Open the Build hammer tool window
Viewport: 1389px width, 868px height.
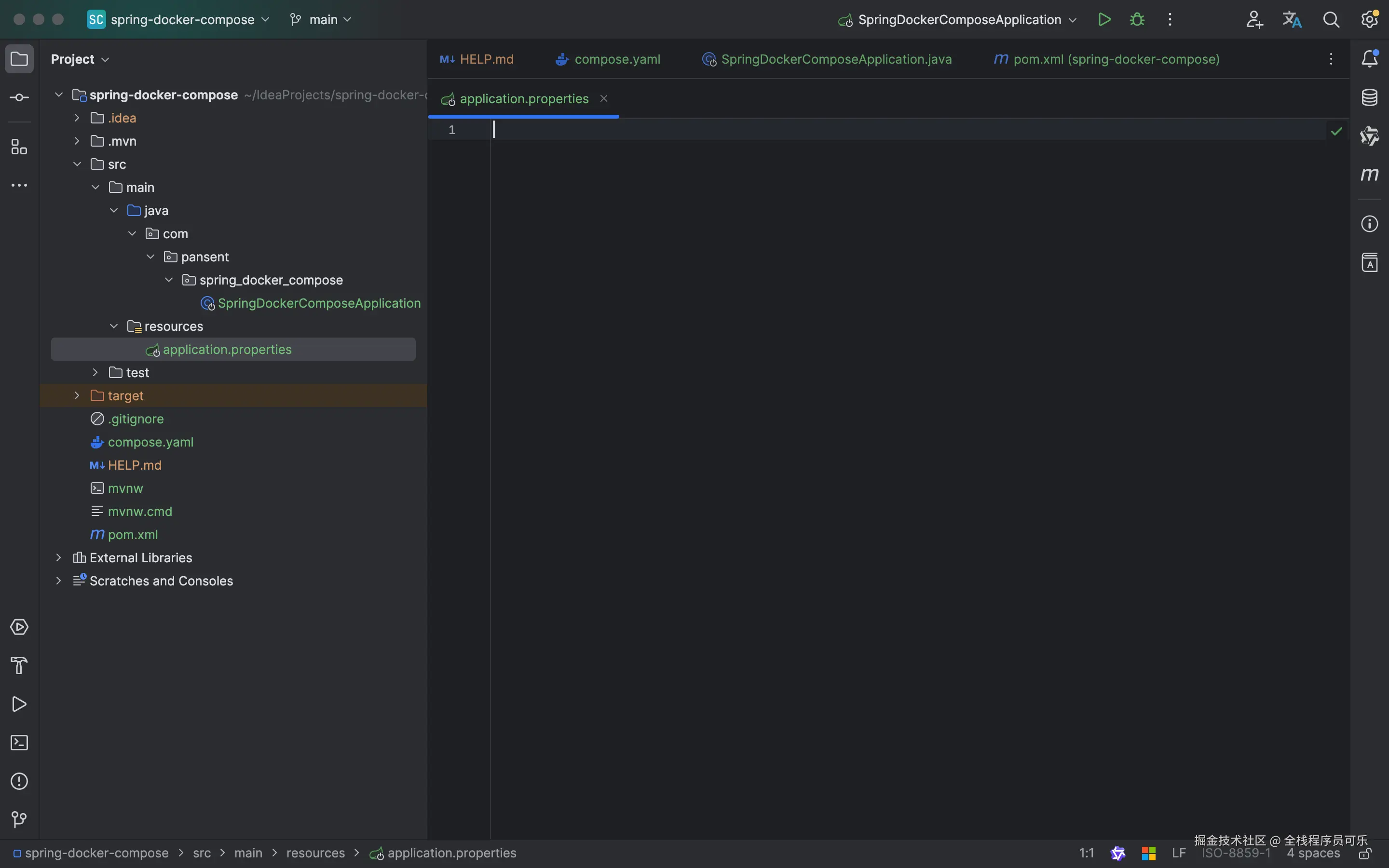tap(19, 666)
